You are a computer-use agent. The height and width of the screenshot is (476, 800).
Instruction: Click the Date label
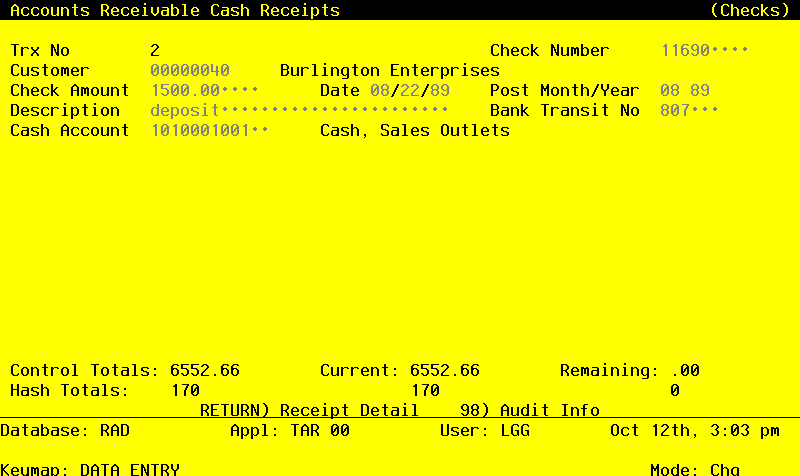[x=340, y=90]
